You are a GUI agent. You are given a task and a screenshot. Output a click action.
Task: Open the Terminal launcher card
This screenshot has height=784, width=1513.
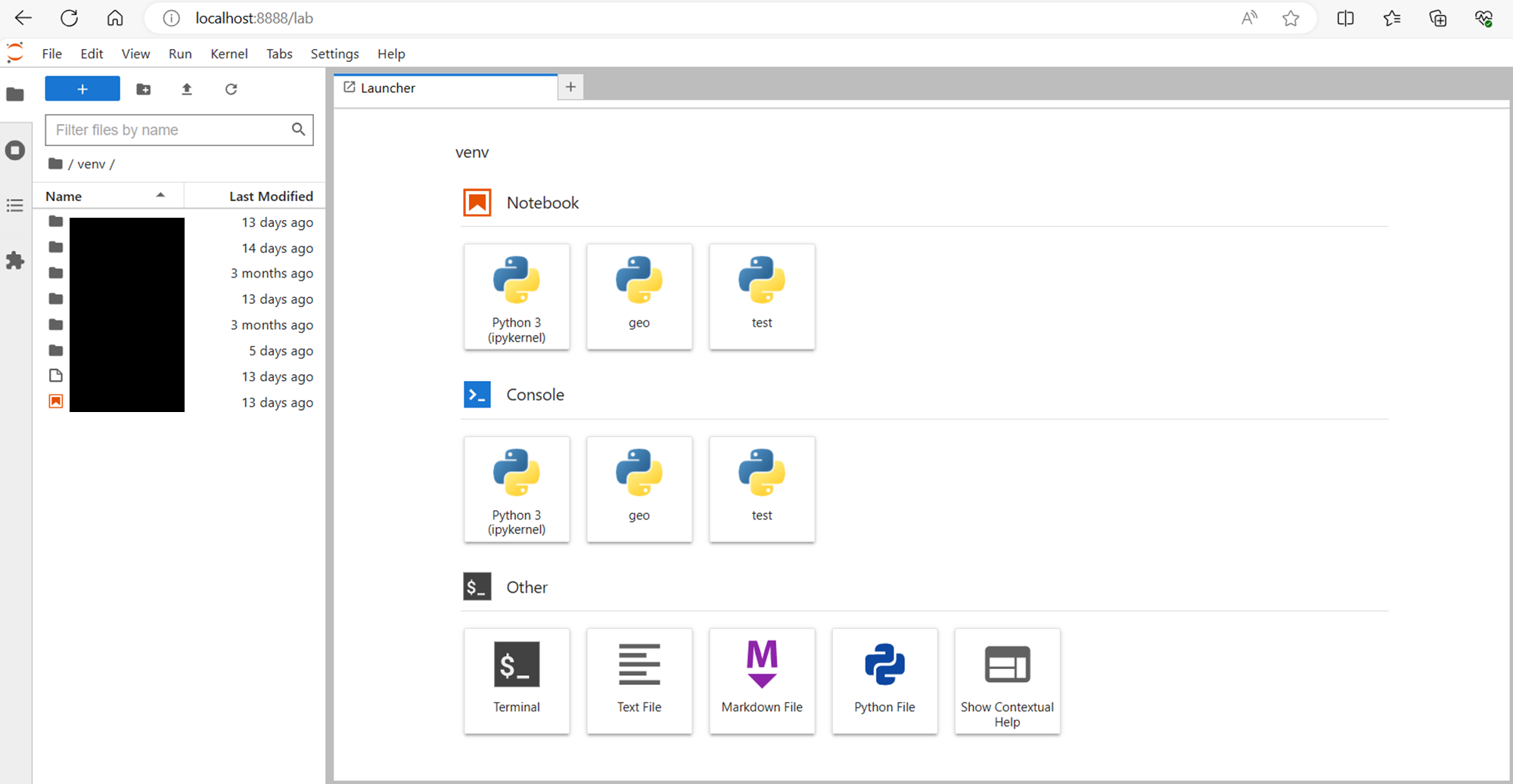coord(517,680)
